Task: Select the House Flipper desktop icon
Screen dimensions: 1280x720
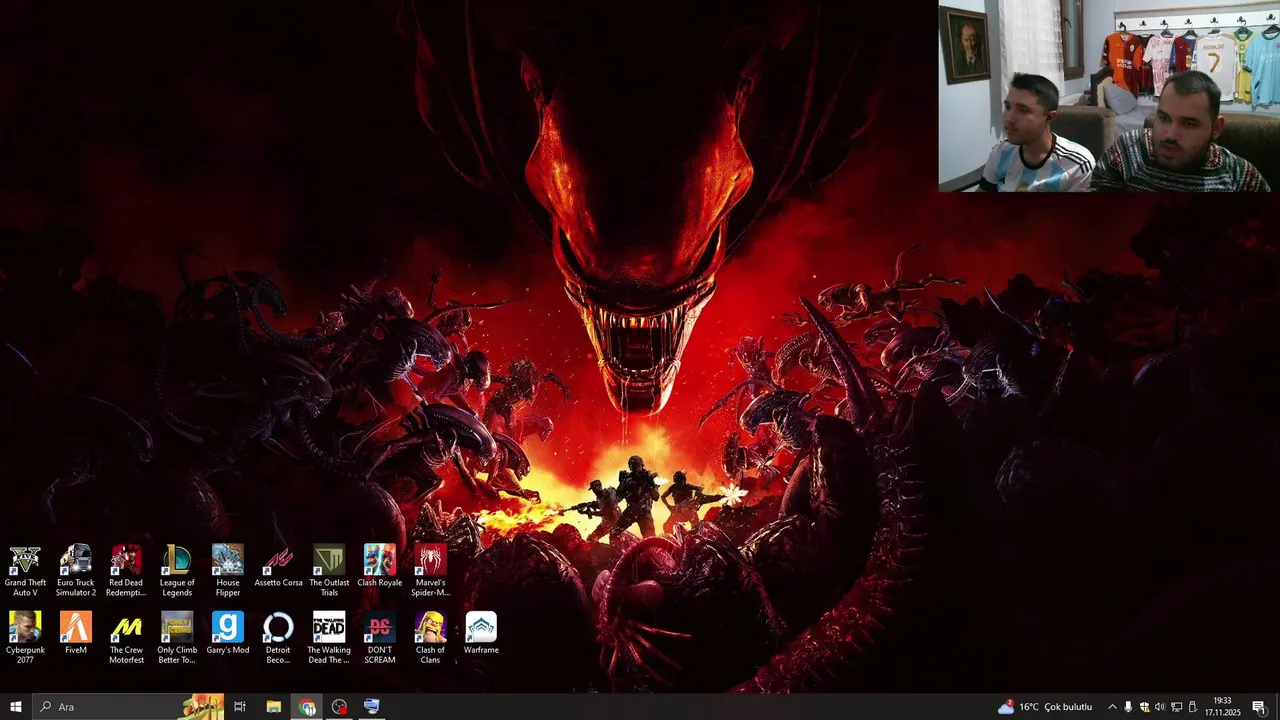Action: tap(228, 571)
